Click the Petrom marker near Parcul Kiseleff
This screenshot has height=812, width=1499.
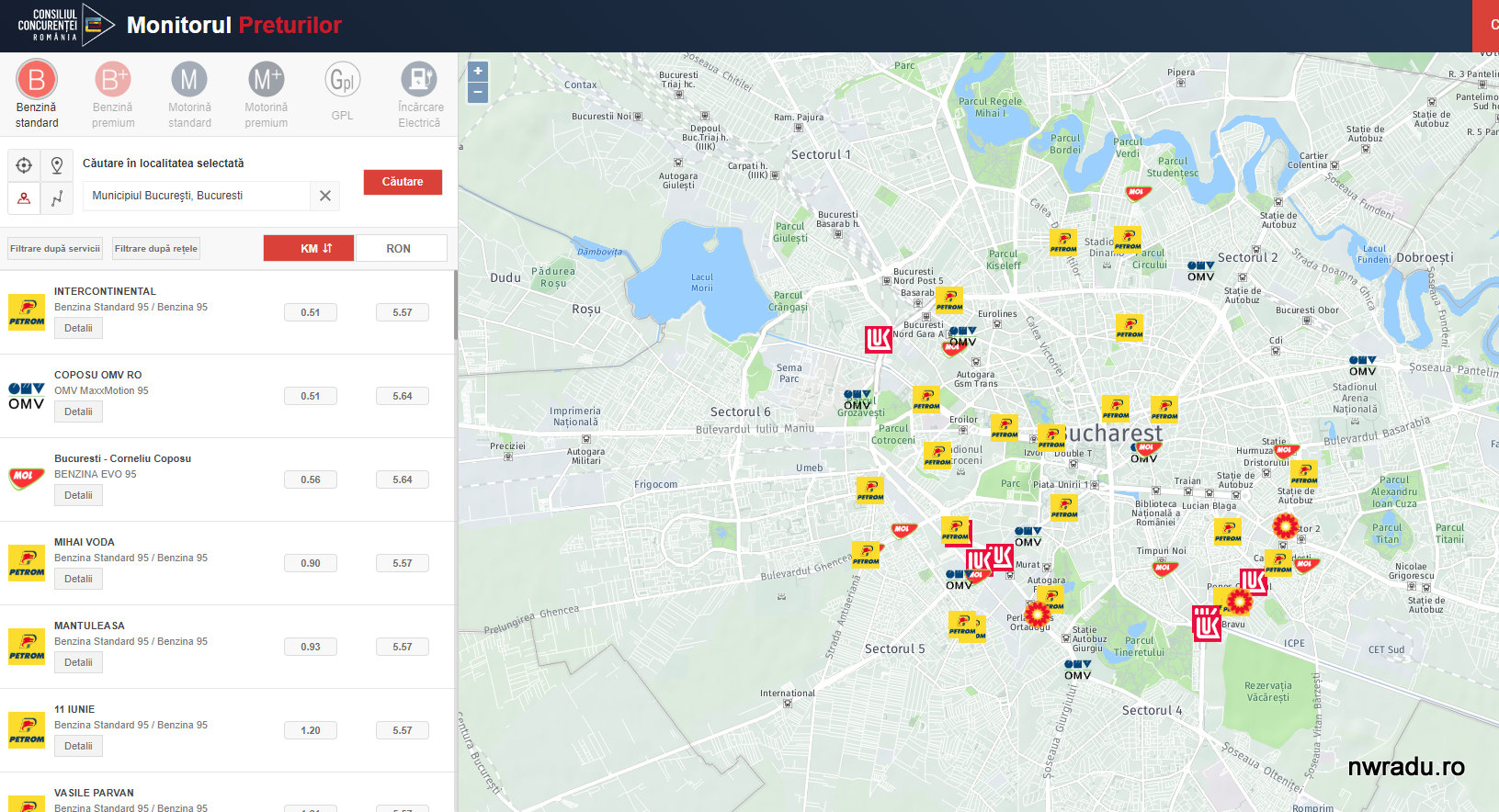pos(1063,242)
